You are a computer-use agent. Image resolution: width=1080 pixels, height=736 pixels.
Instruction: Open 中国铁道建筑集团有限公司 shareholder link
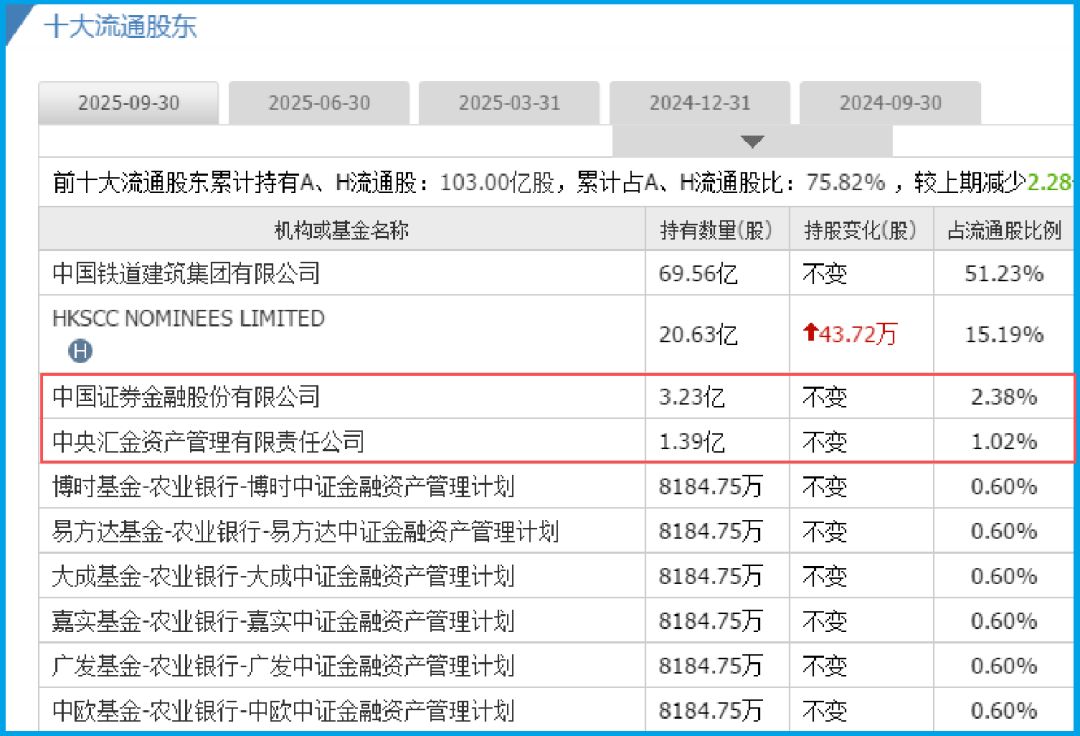186,273
